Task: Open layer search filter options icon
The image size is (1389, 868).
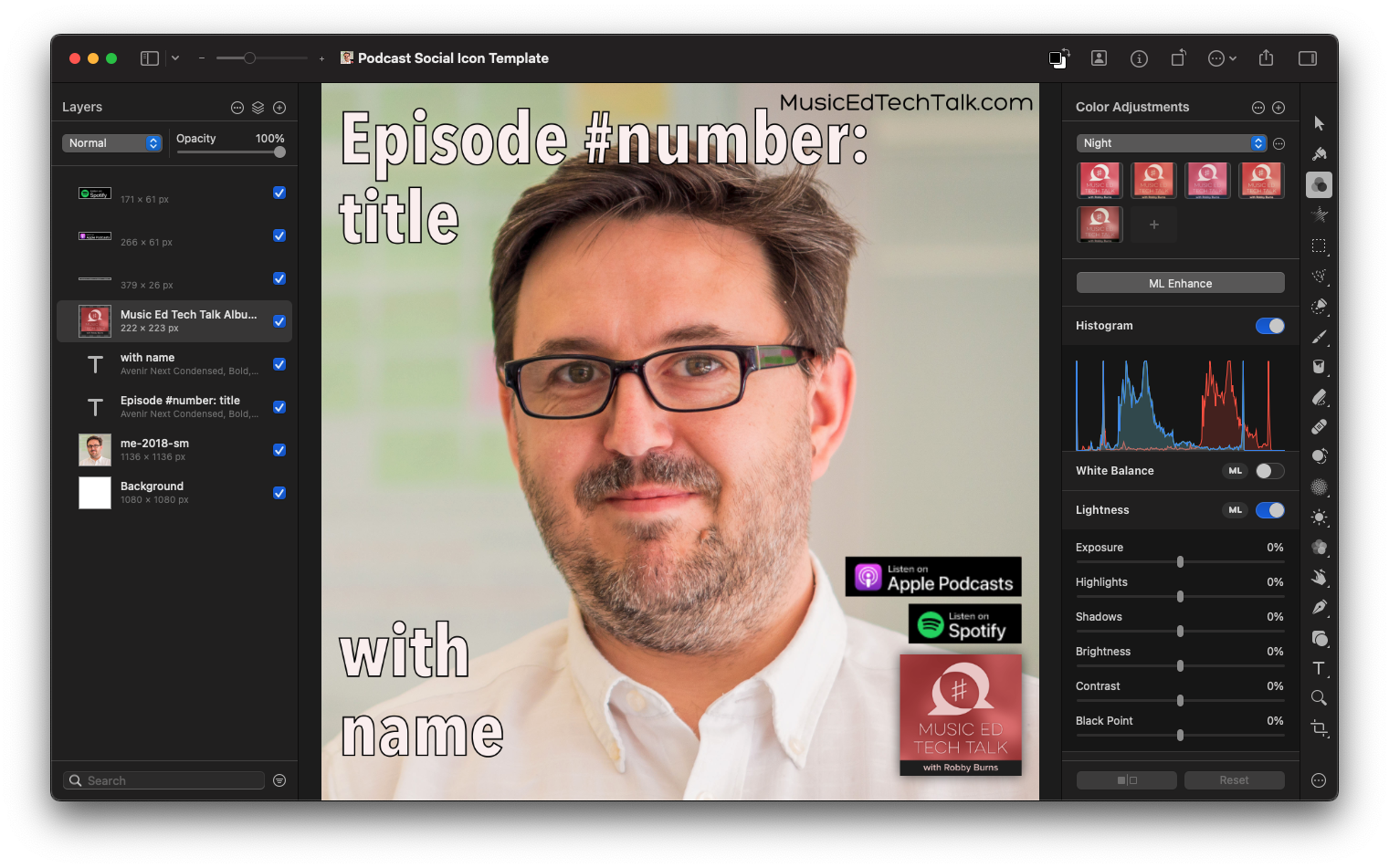Action: (x=279, y=780)
